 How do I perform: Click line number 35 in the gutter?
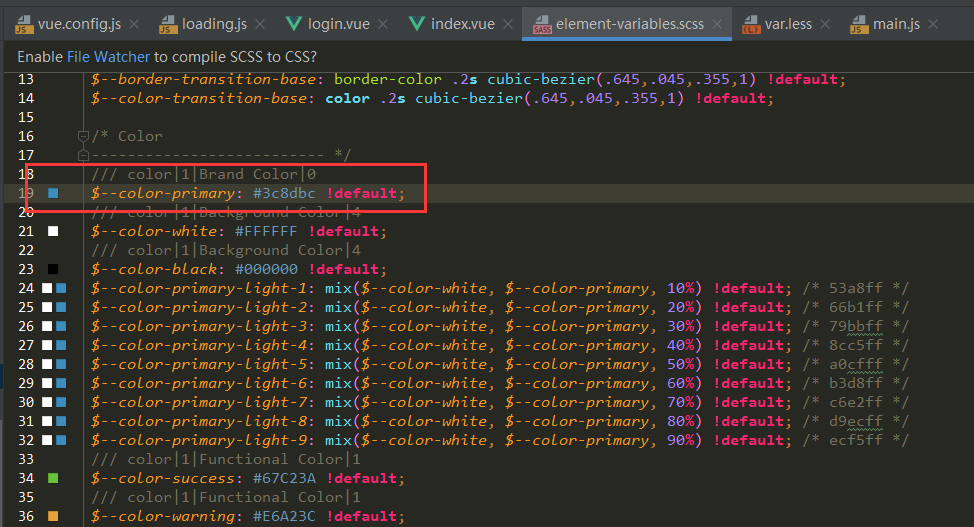pos(26,497)
